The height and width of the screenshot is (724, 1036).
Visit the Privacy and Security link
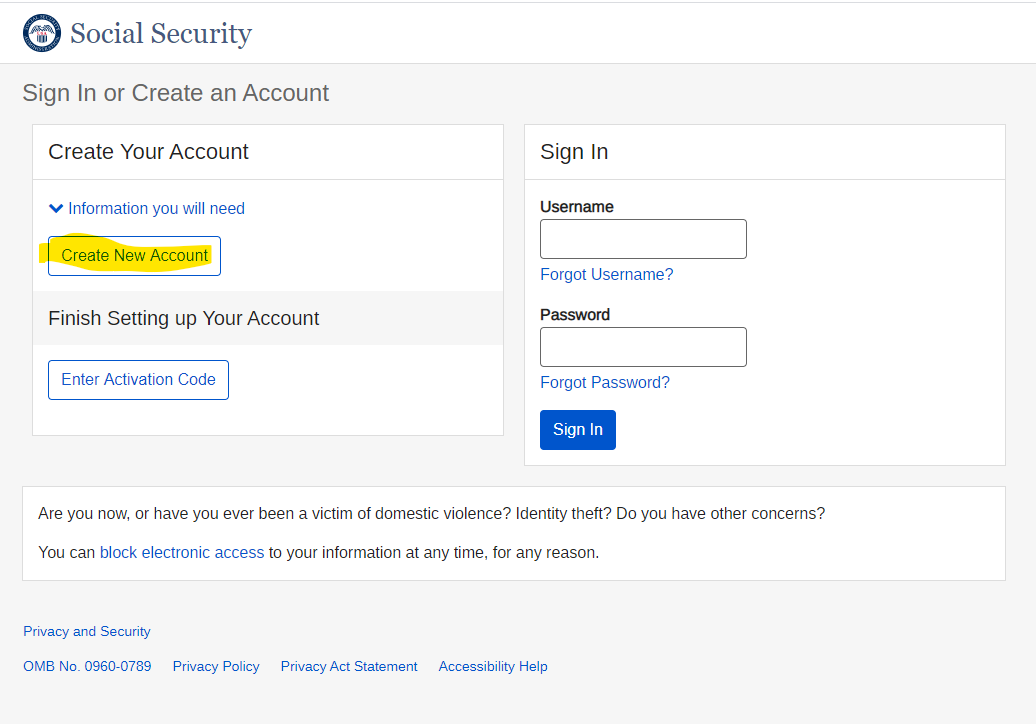pyautogui.click(x=87, y=631)
